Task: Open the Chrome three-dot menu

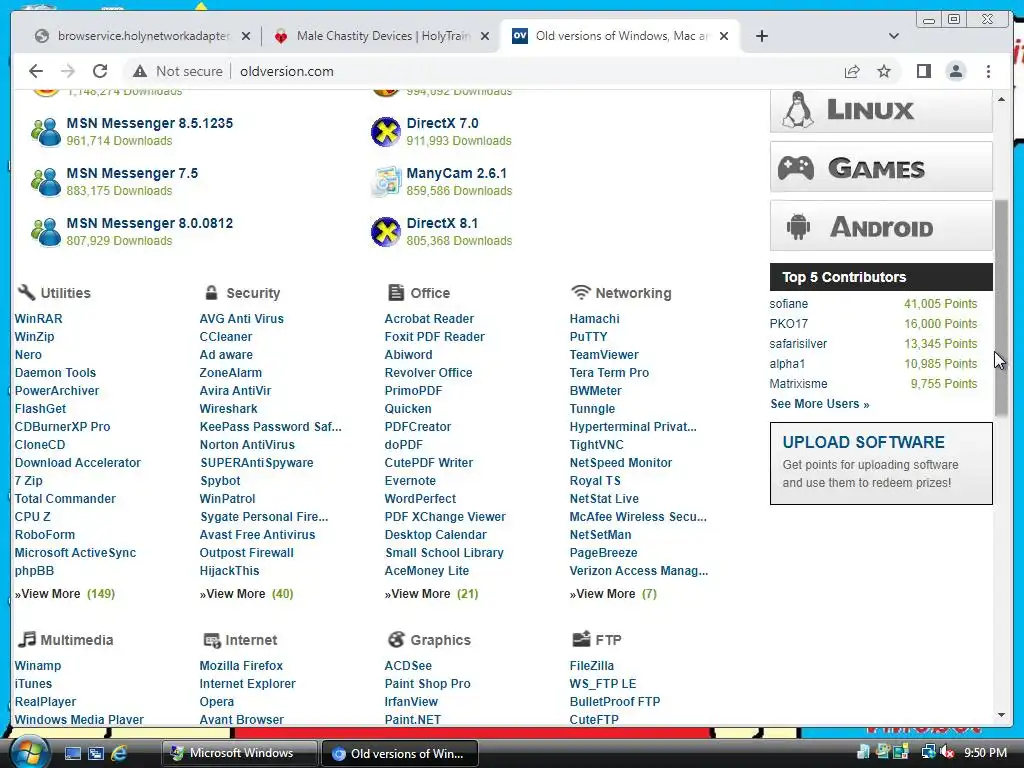Action: [988, 71]
